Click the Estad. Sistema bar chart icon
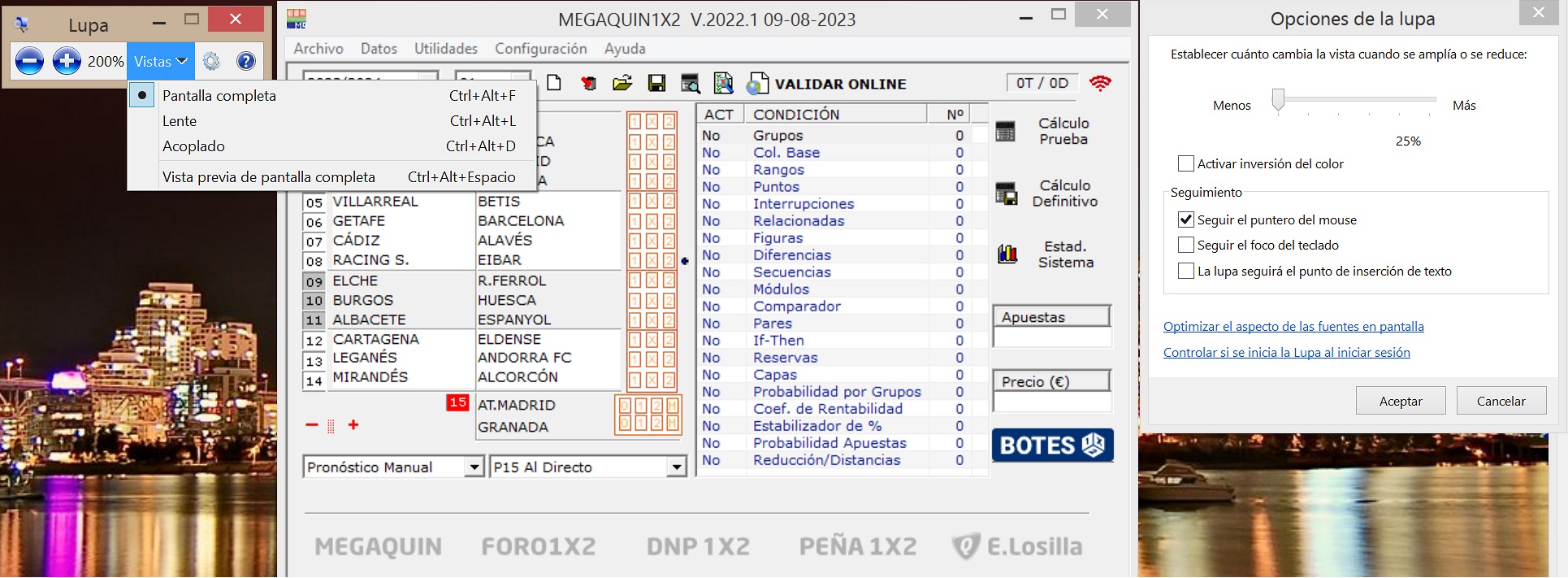 pyautogui.click(x=1007, y=254)
